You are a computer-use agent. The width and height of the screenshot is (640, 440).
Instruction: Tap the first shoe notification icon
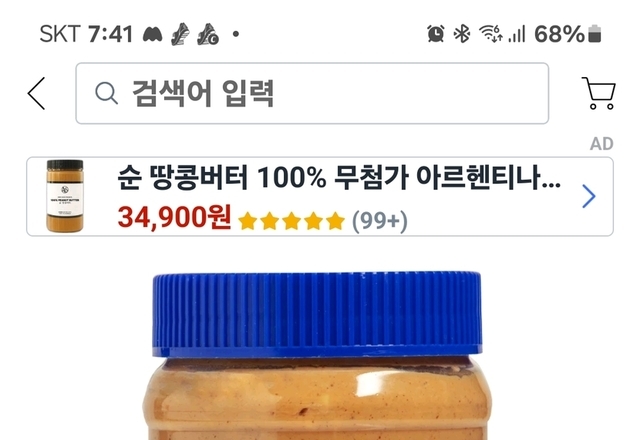coord(180,34)
